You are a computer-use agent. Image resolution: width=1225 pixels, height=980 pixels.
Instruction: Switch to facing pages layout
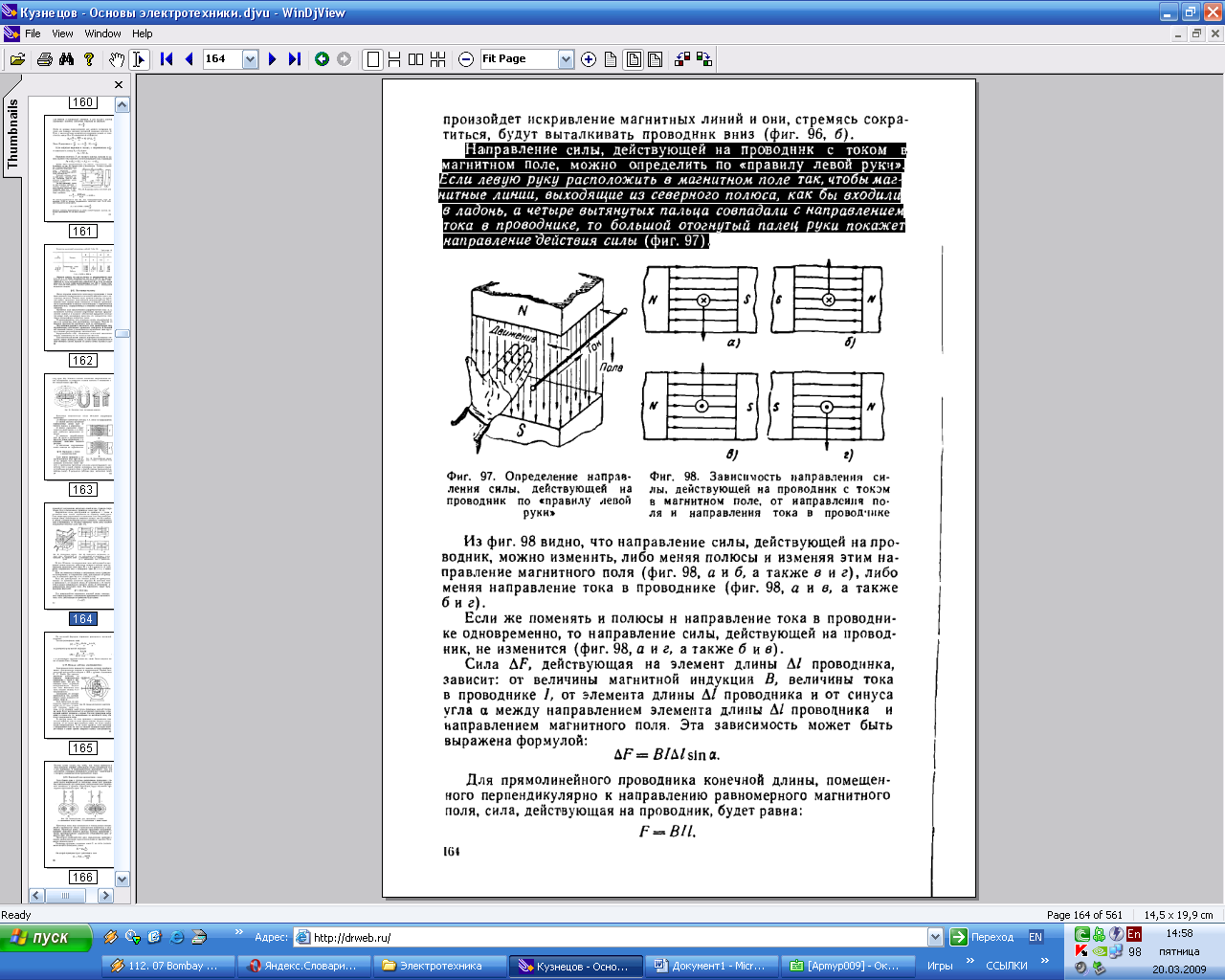(x=415, y=59)
